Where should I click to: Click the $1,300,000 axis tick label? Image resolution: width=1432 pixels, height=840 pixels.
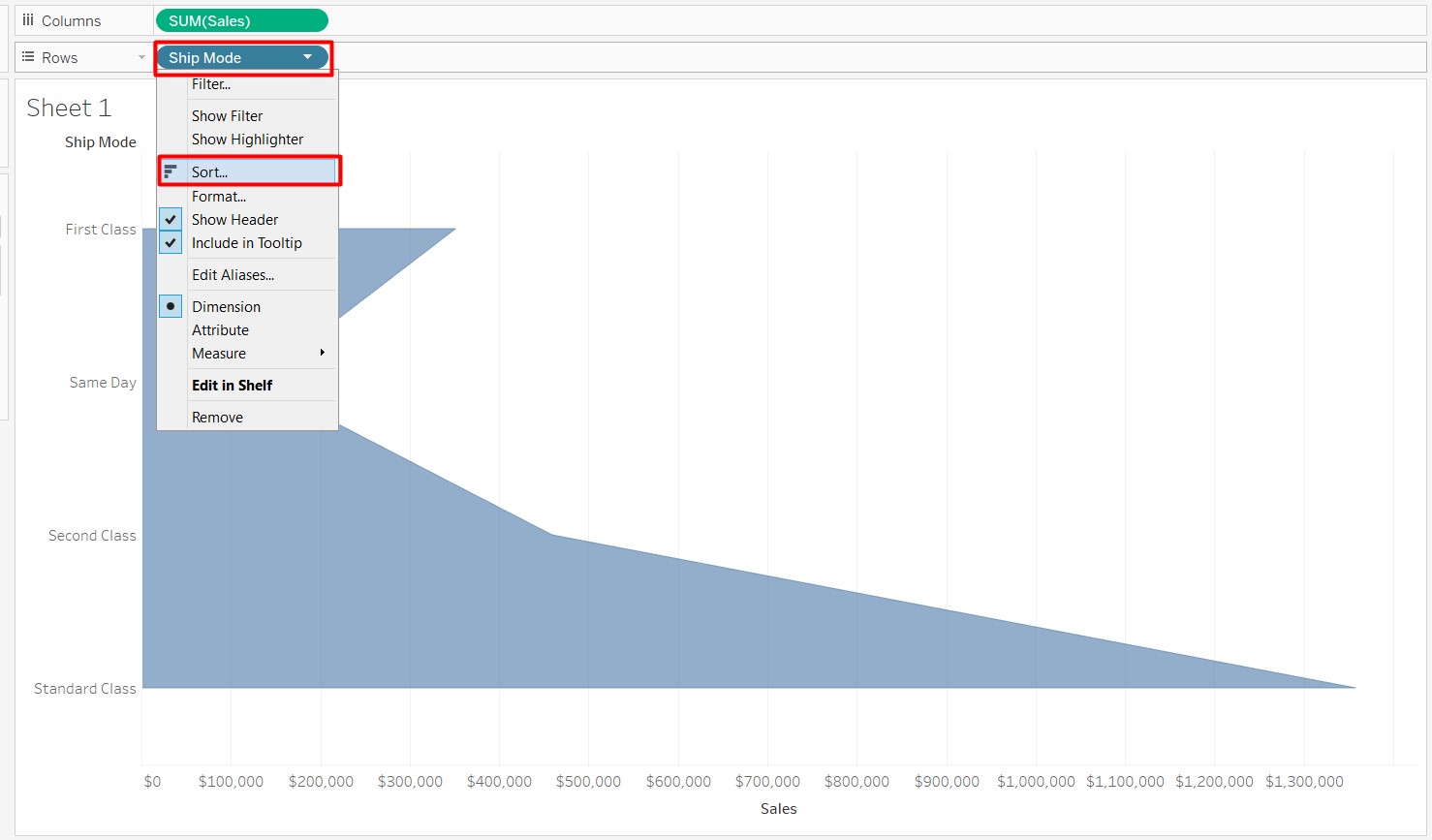[1304, 782]
